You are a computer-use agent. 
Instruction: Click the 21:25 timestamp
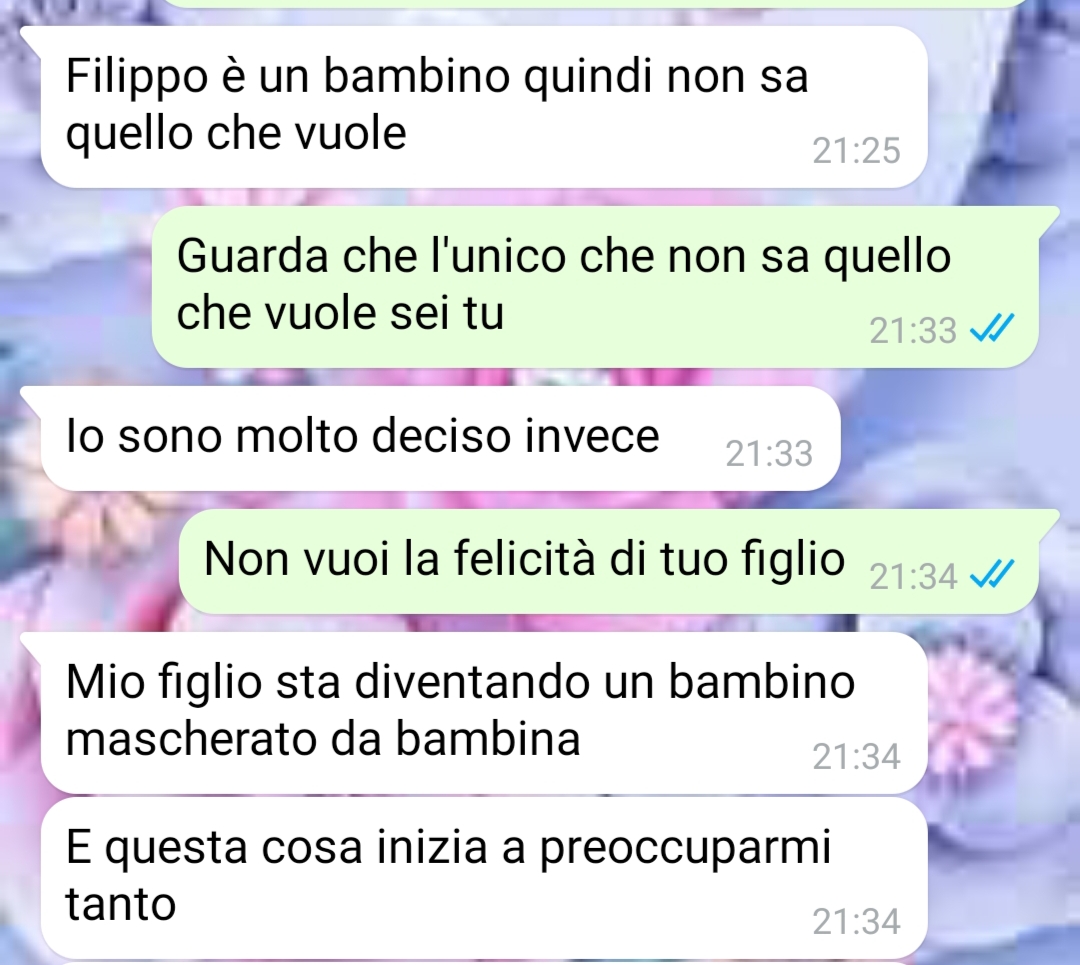pyautogui.click(x=856, y=150)
